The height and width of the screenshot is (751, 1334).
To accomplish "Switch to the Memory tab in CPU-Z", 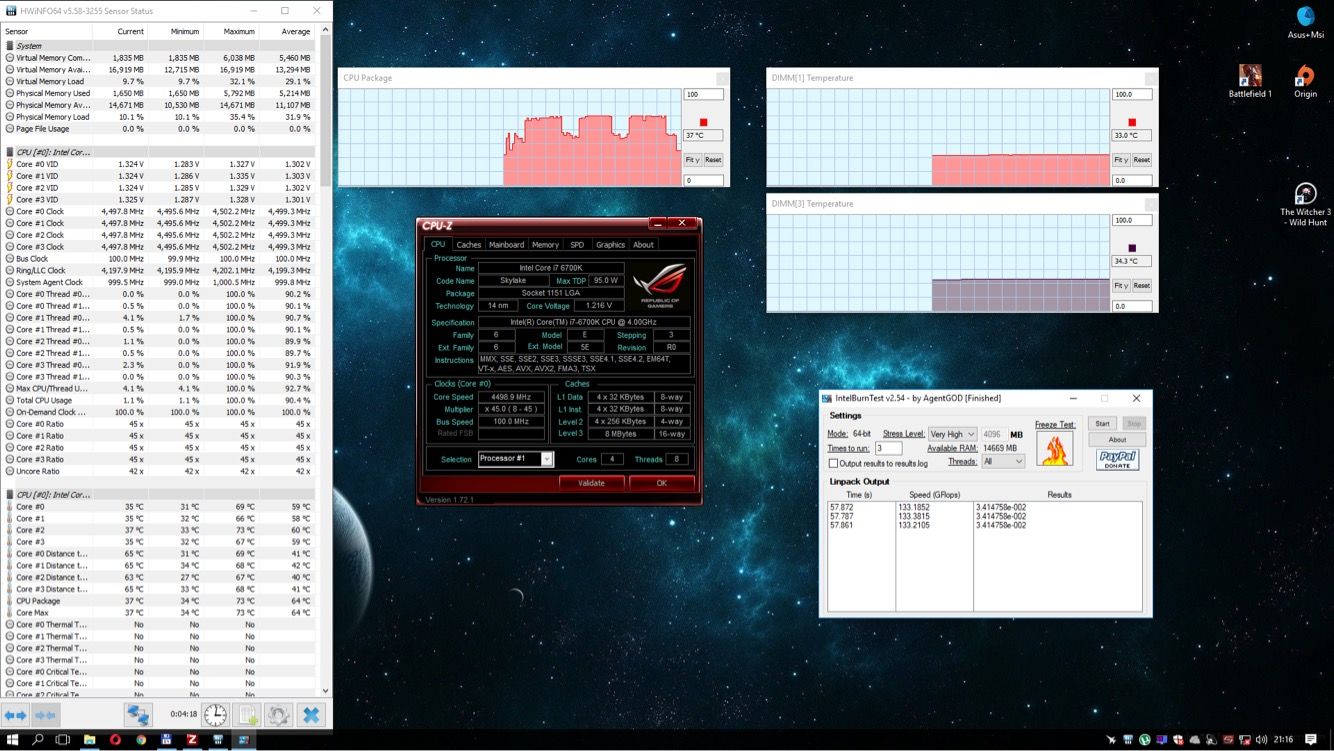I will (x=545, y=244).
